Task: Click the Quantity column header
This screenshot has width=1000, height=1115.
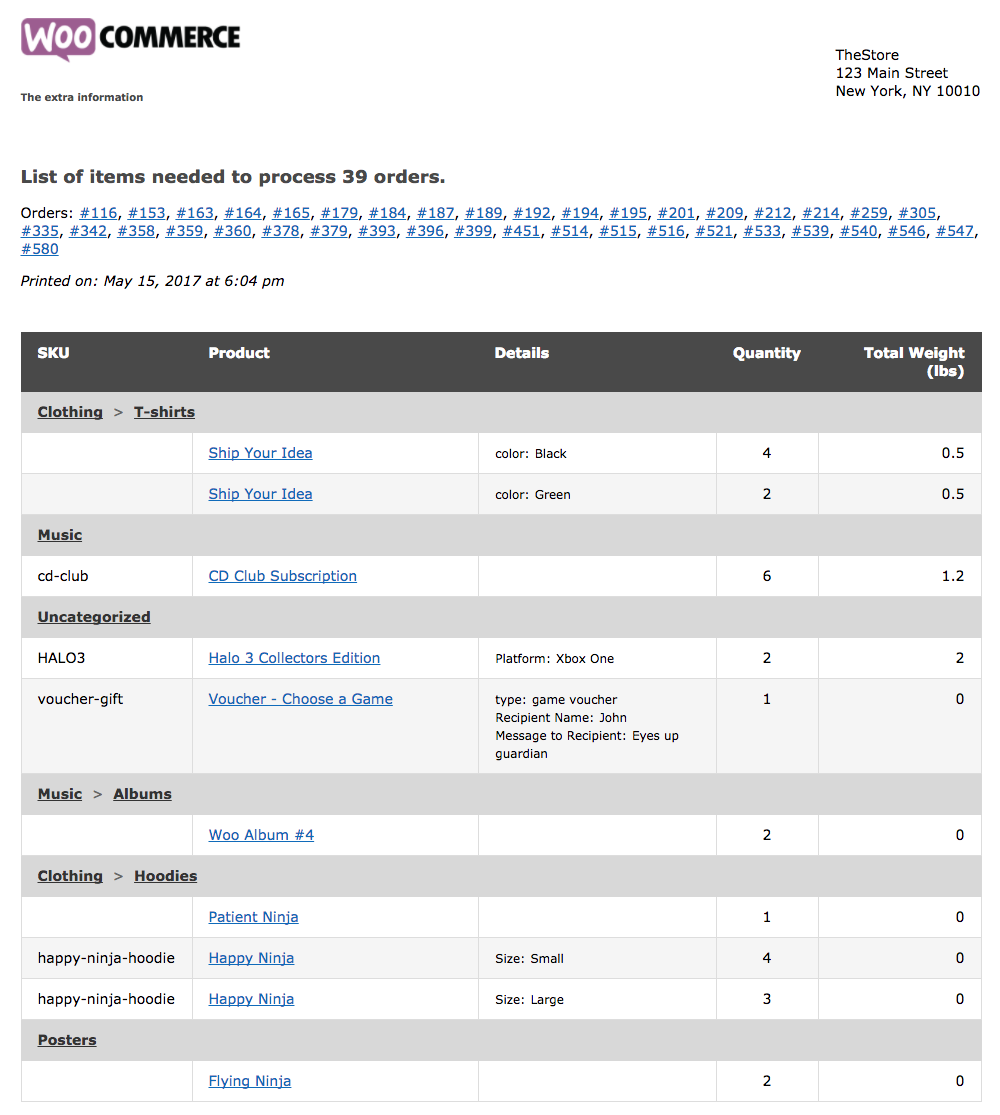Action: 766,353
